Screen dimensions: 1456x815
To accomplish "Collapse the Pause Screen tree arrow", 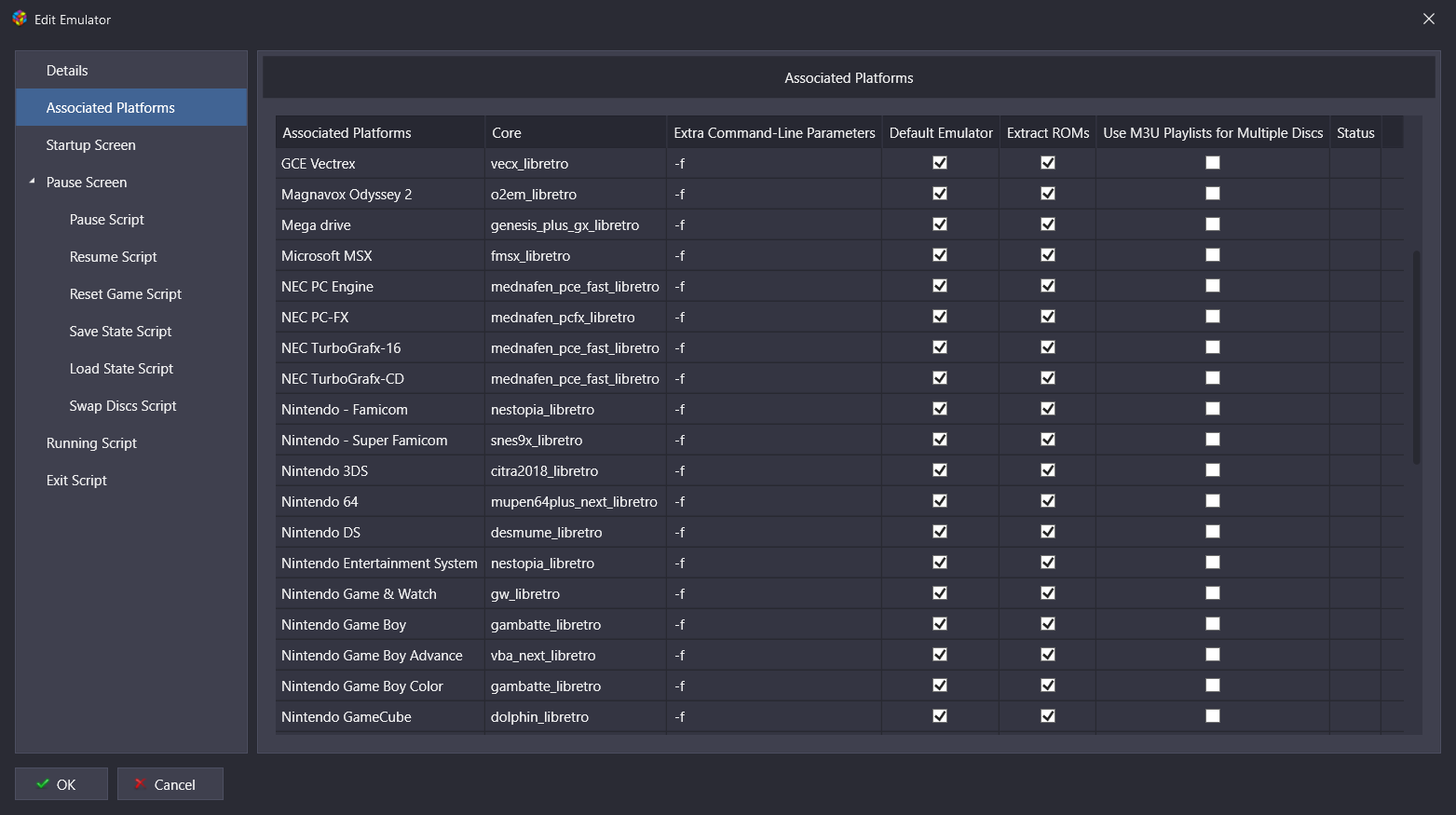I will point(32,182).
